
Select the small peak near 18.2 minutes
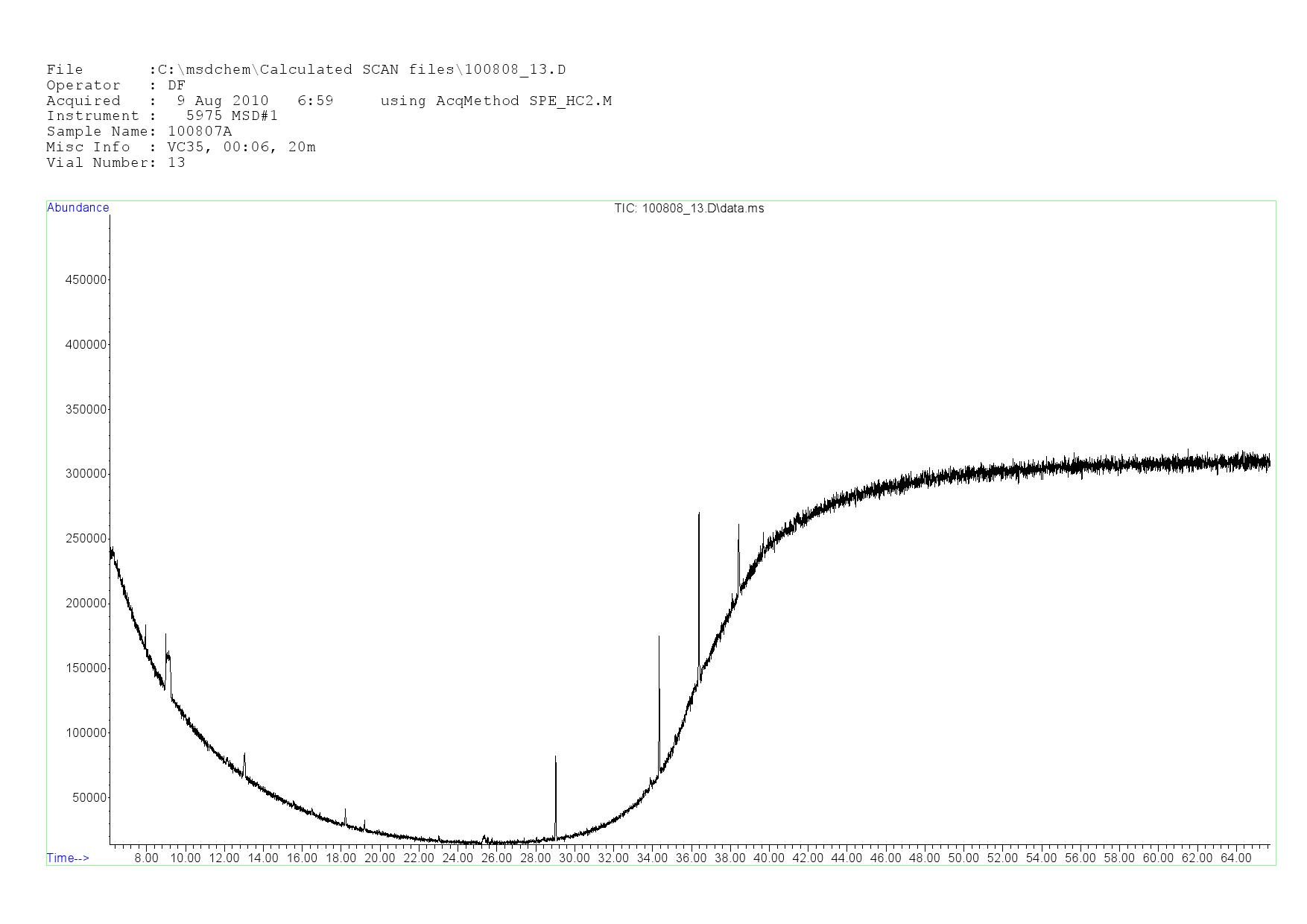click(x=345, y=811)
